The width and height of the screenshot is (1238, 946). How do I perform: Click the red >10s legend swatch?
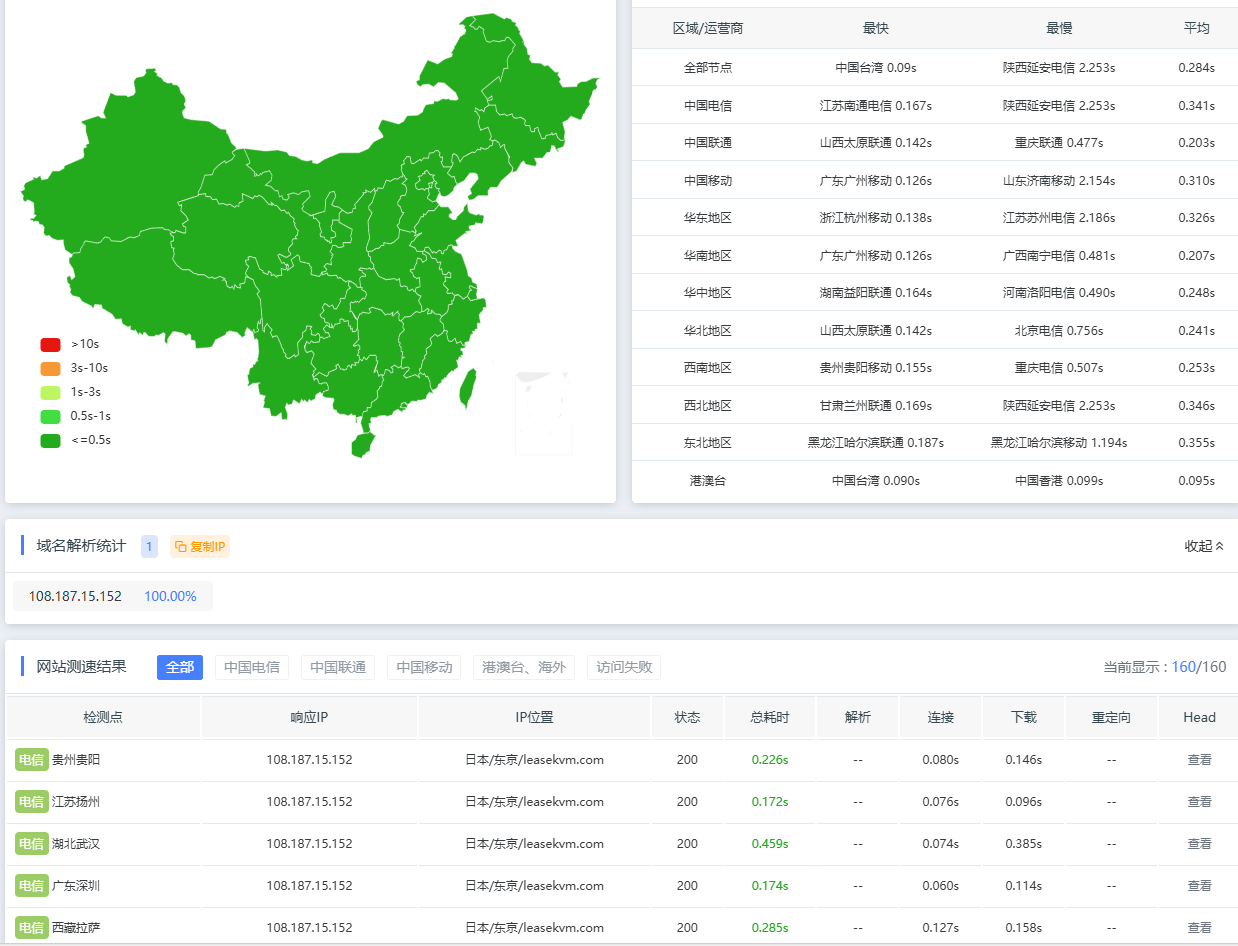click(51, 344)
